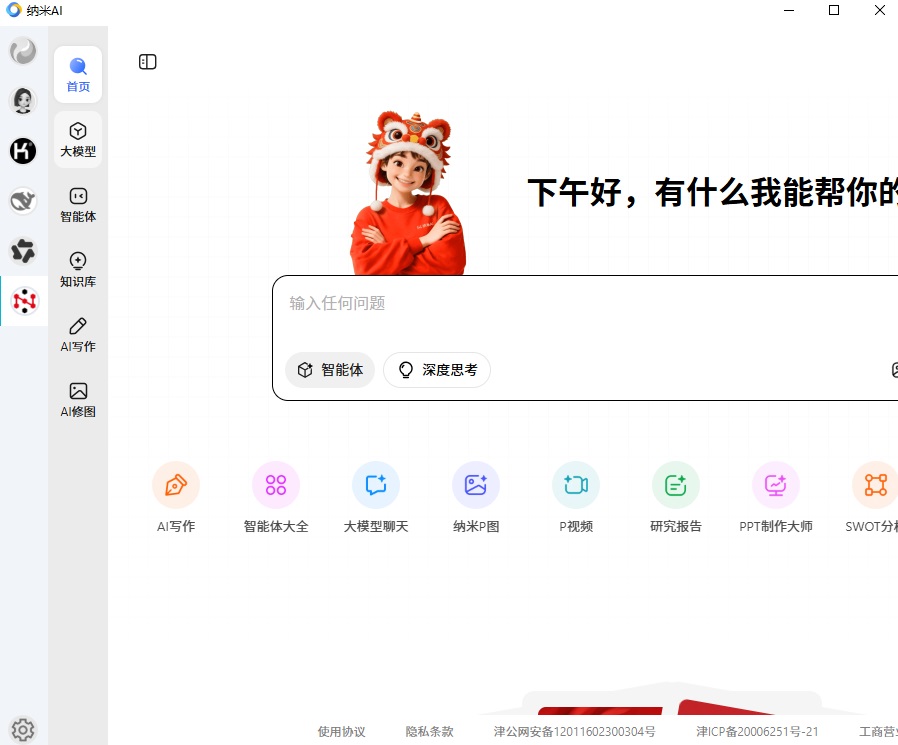Minimize the 纳米AI window
The height and width of the screenshot is (745, 898).
pyautogui.click(x=789, y=10)
